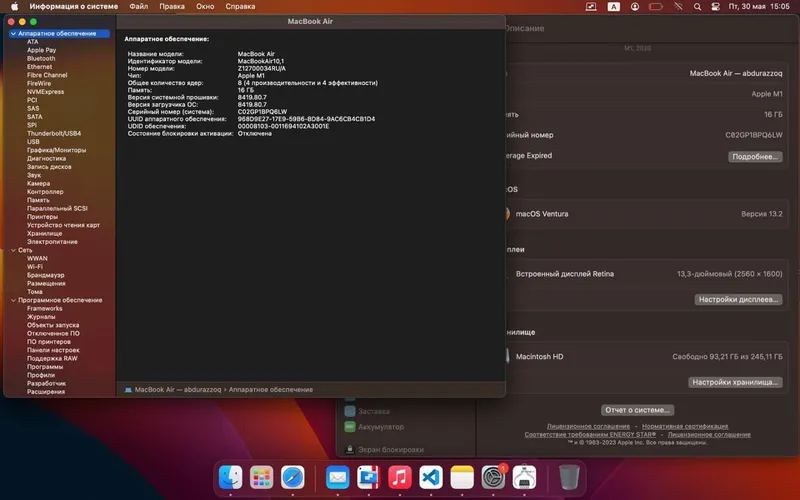Click the screen mirroring menu bar icon

tap(591, 7)
